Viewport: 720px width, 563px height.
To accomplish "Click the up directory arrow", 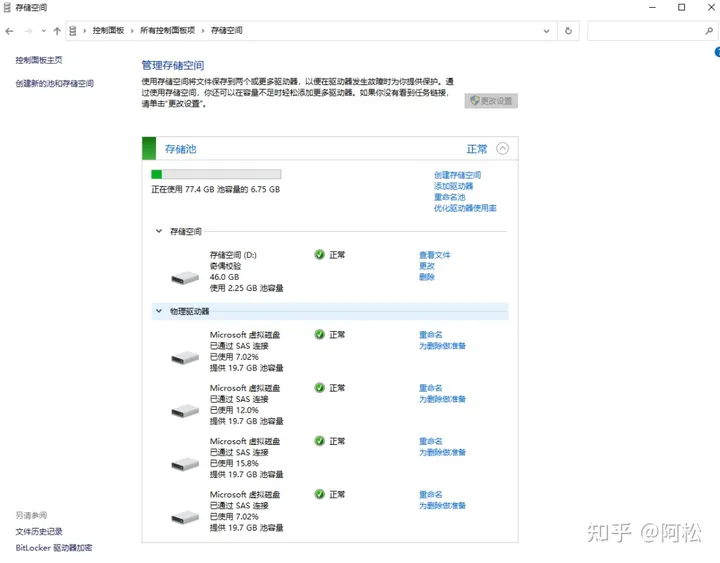I will (x=56, y=31).
